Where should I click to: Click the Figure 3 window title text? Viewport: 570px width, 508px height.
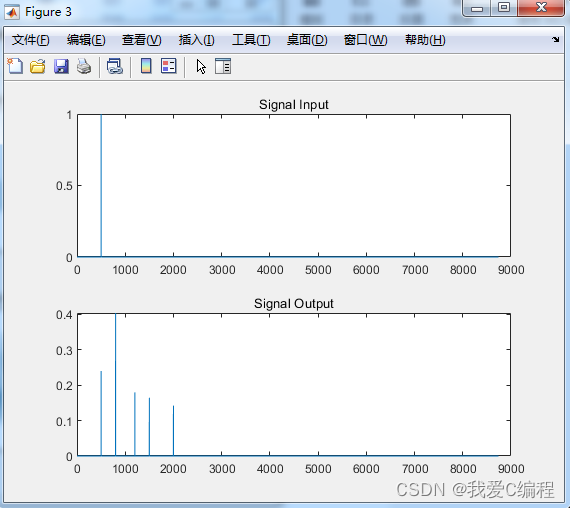tap(48, 12)
